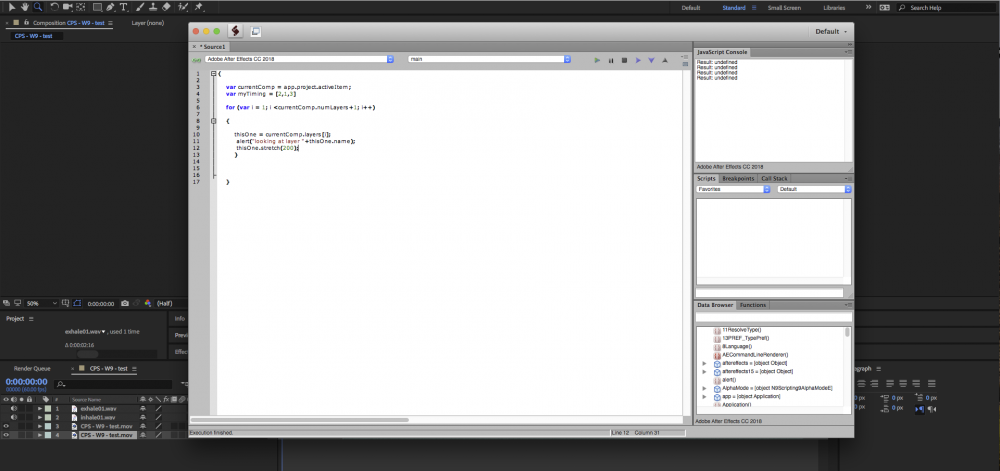Click the label color swatch of layer 1
The image size is (1000, 471).
tap(47, 409)
